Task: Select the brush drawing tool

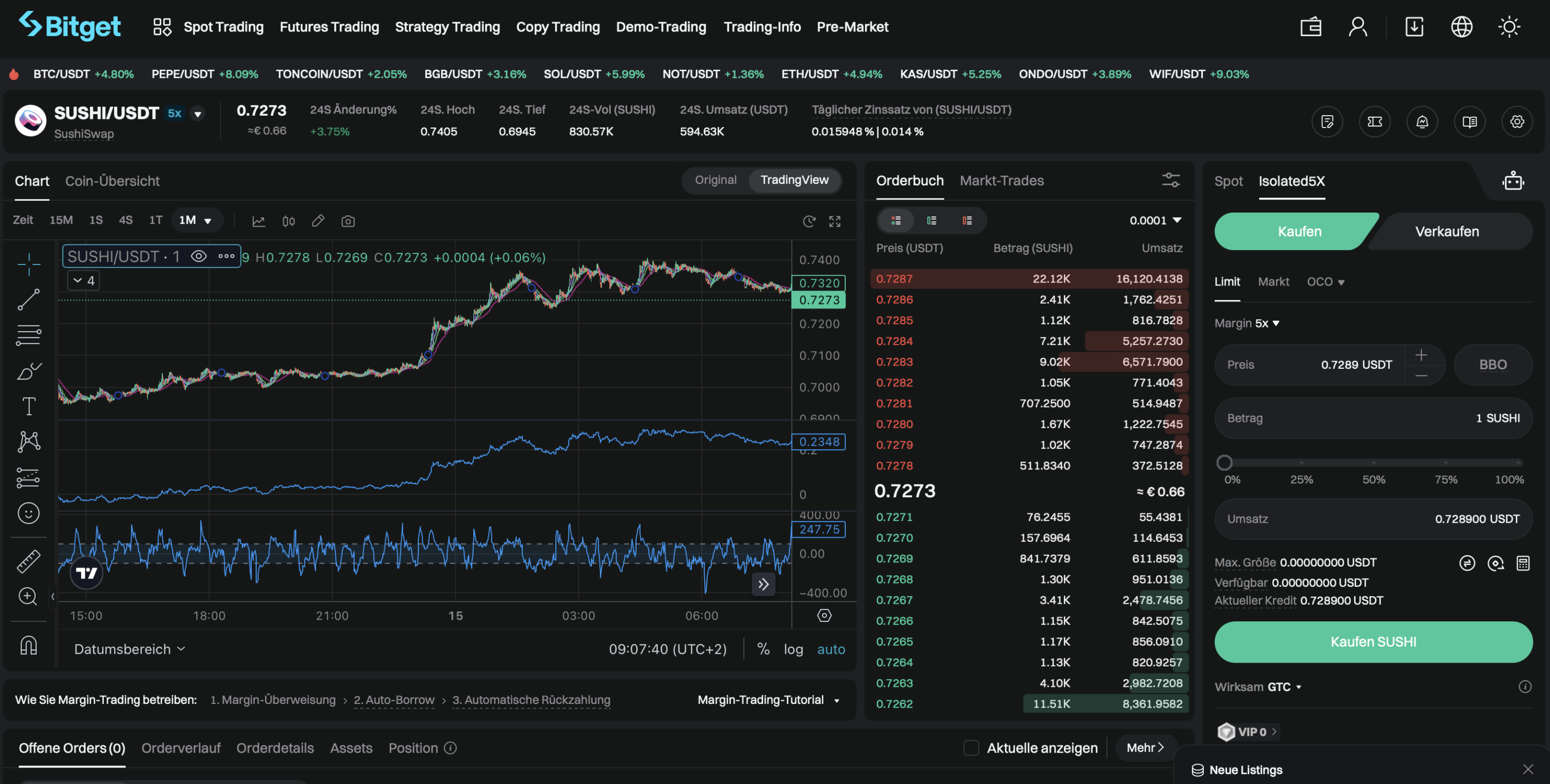Action: pyautogui.click(x=28, y=371)
